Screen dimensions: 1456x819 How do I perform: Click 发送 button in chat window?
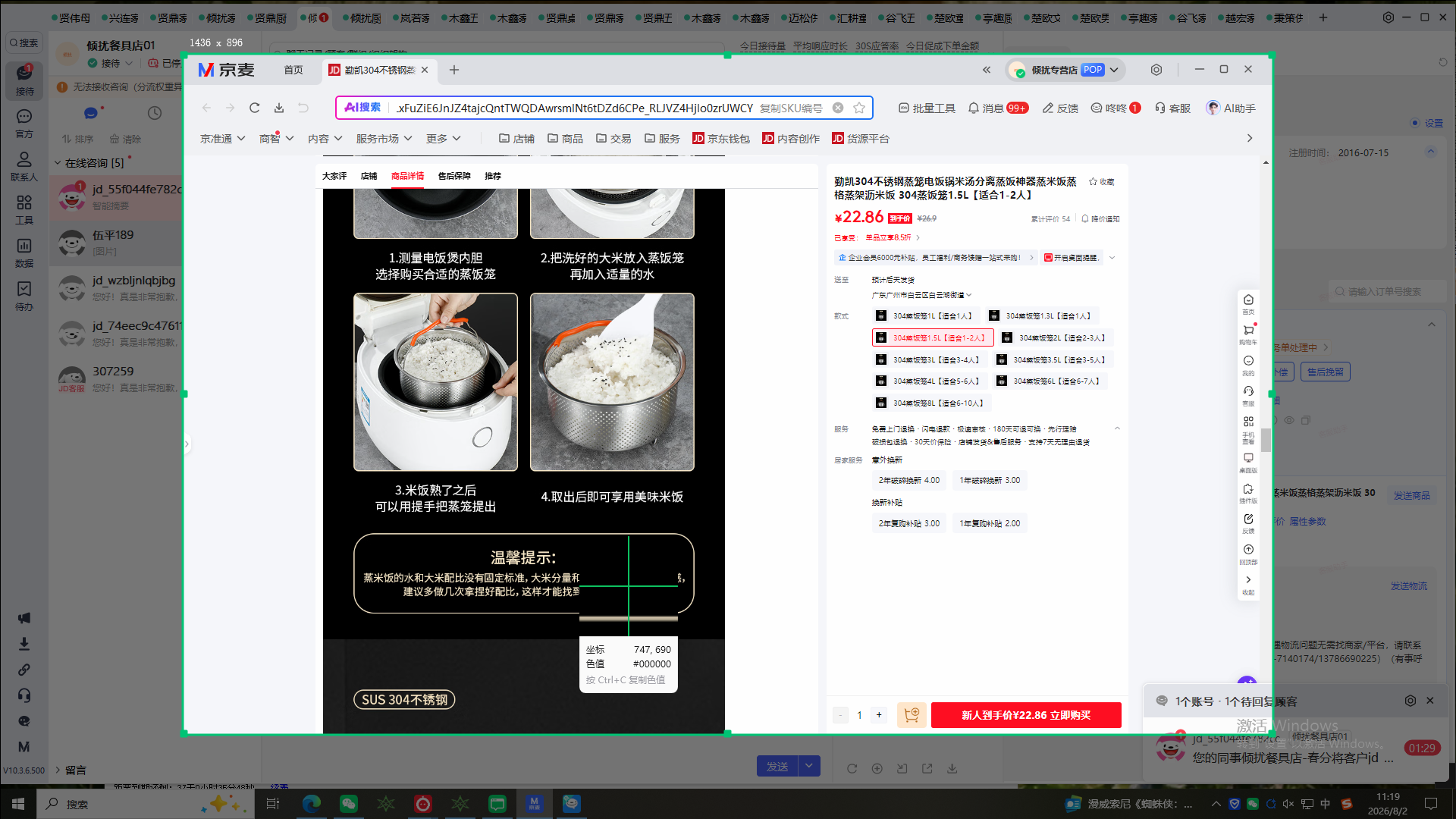777,767
